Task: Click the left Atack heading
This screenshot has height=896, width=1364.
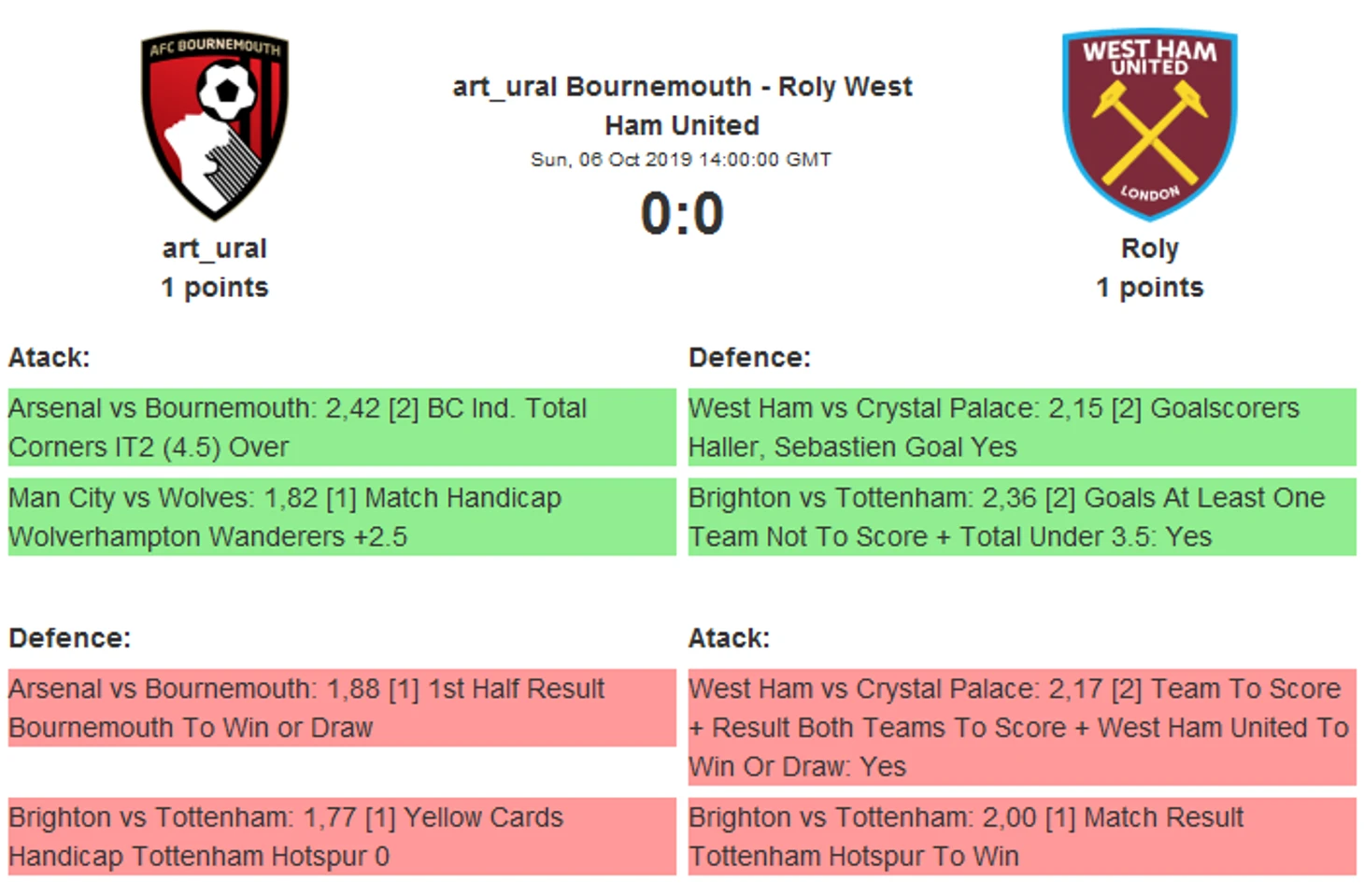Action: (x=50, y=358)
